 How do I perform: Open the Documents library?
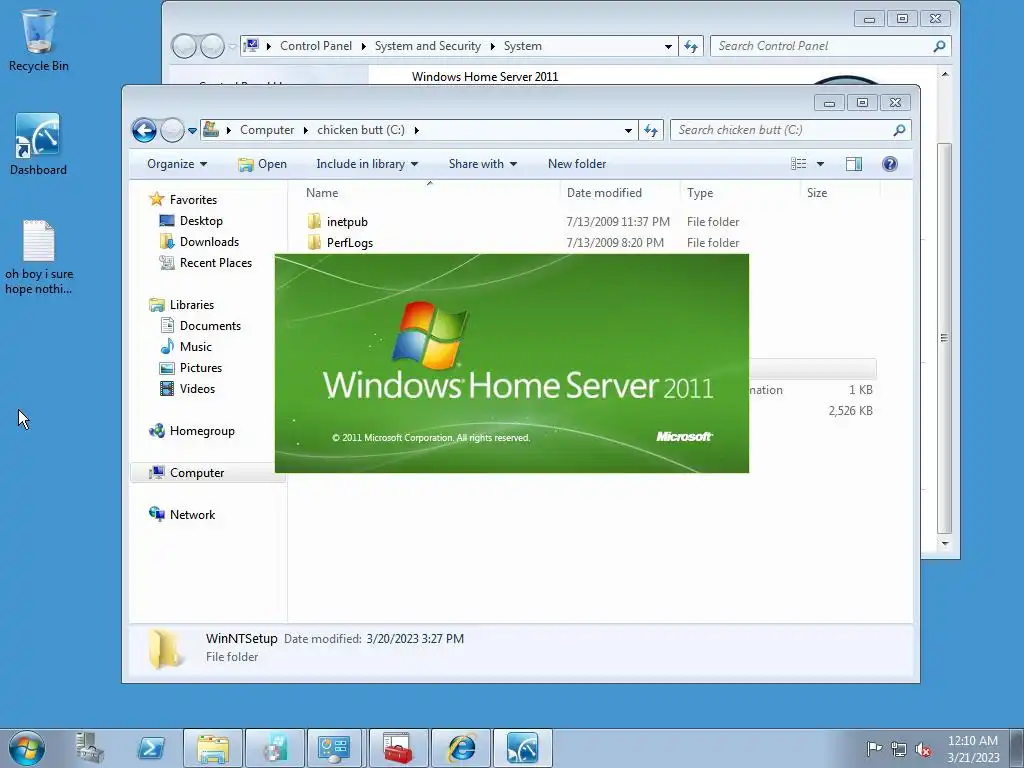tap(210, 325)
